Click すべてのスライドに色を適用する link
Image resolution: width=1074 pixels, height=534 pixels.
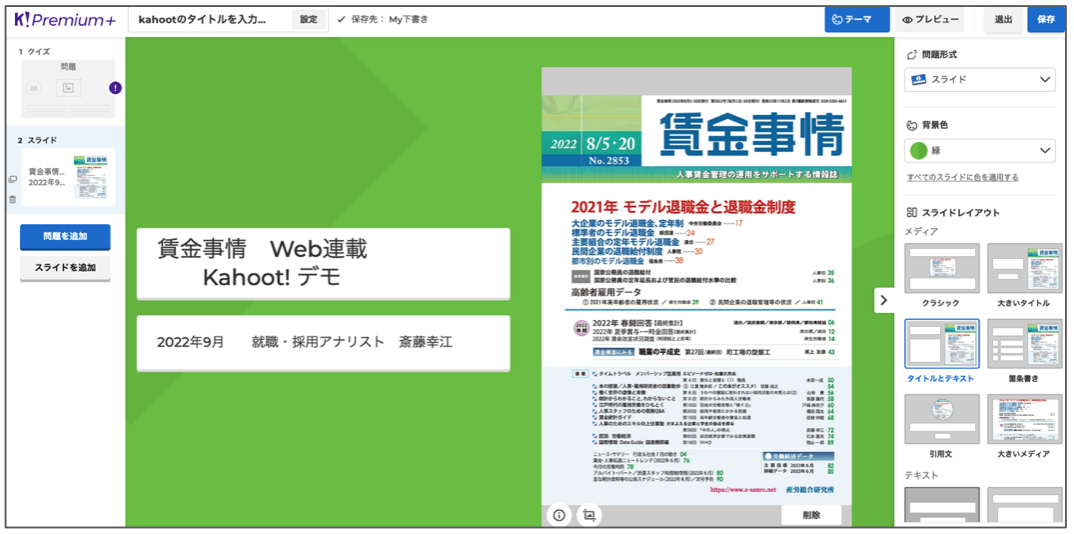962,177
